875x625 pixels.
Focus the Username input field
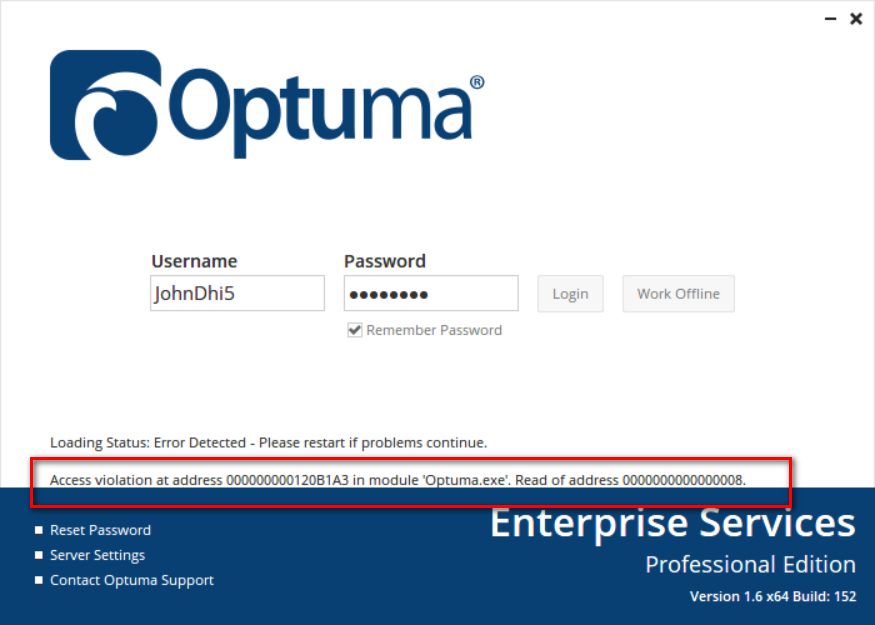[237, 294]
